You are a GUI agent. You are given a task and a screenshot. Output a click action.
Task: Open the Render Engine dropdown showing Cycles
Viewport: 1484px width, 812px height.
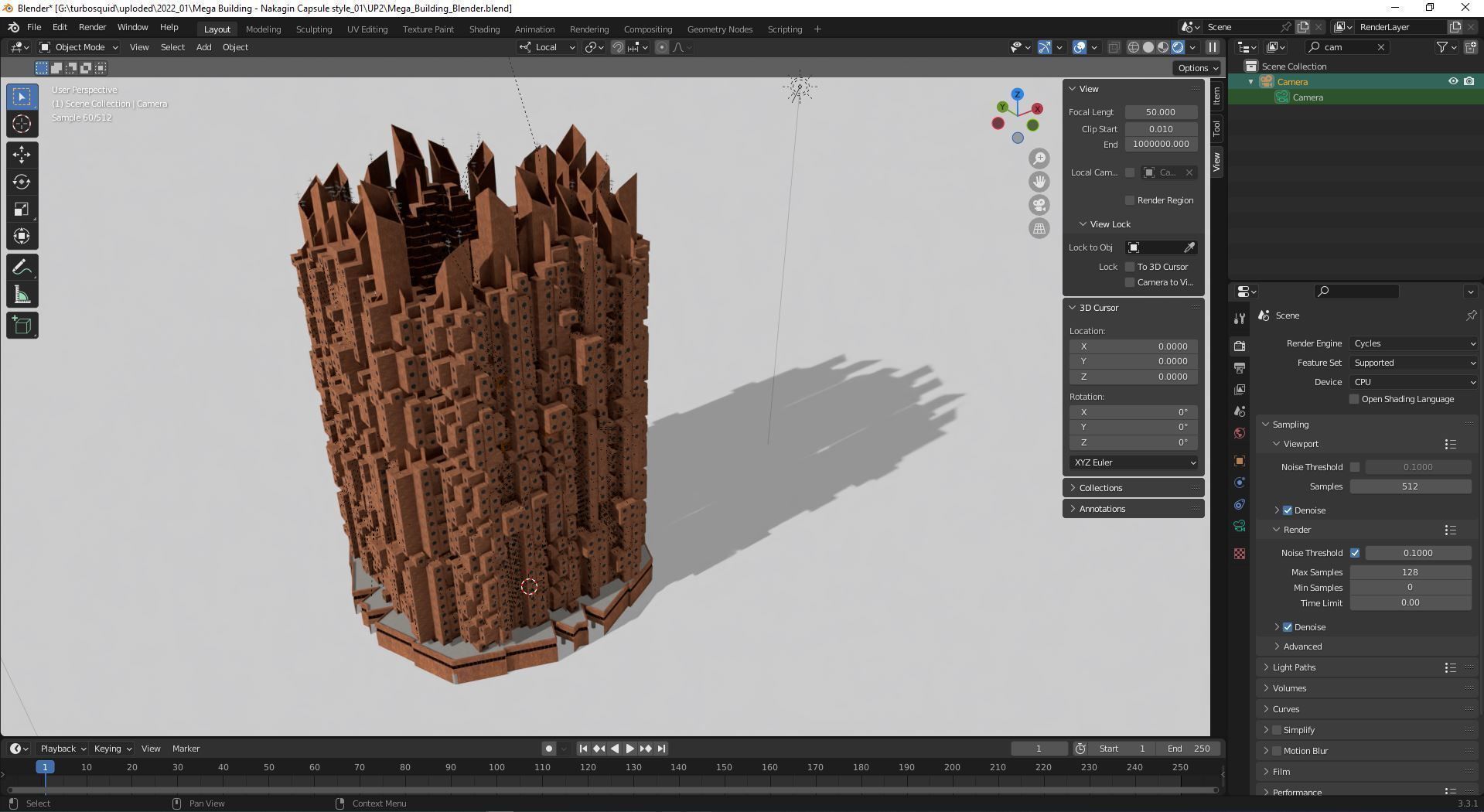coord(1412,343)
